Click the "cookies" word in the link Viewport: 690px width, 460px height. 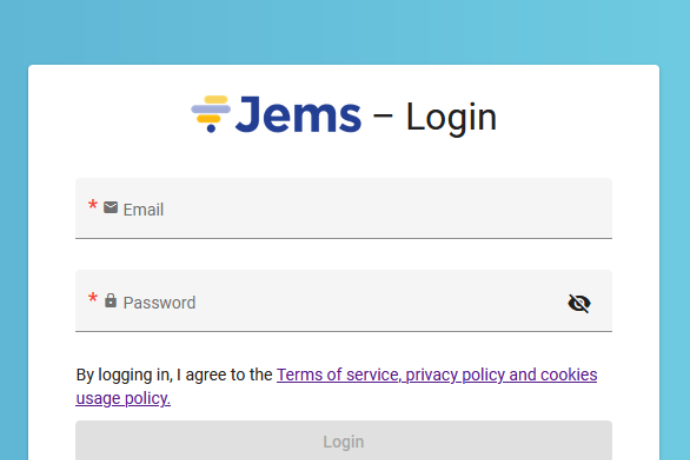[x=568, y=375]
